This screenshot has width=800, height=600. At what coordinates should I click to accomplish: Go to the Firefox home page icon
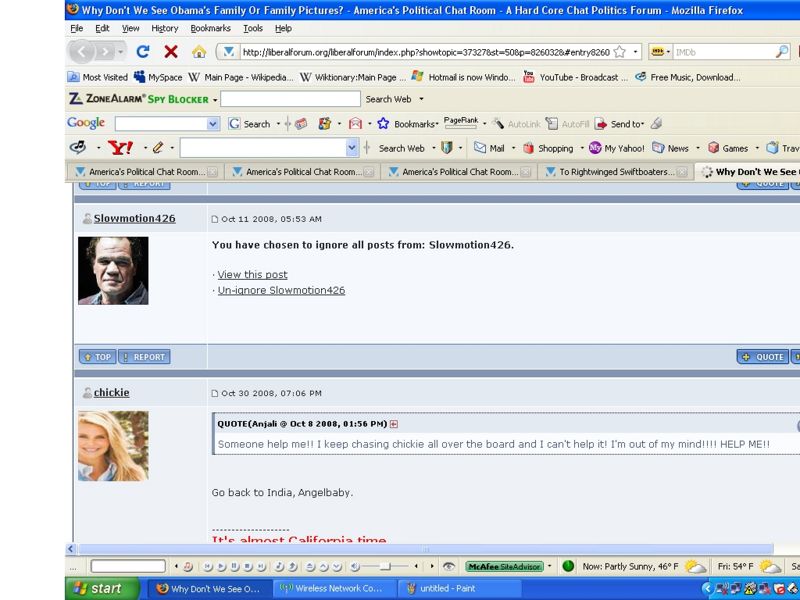point(199,52)
